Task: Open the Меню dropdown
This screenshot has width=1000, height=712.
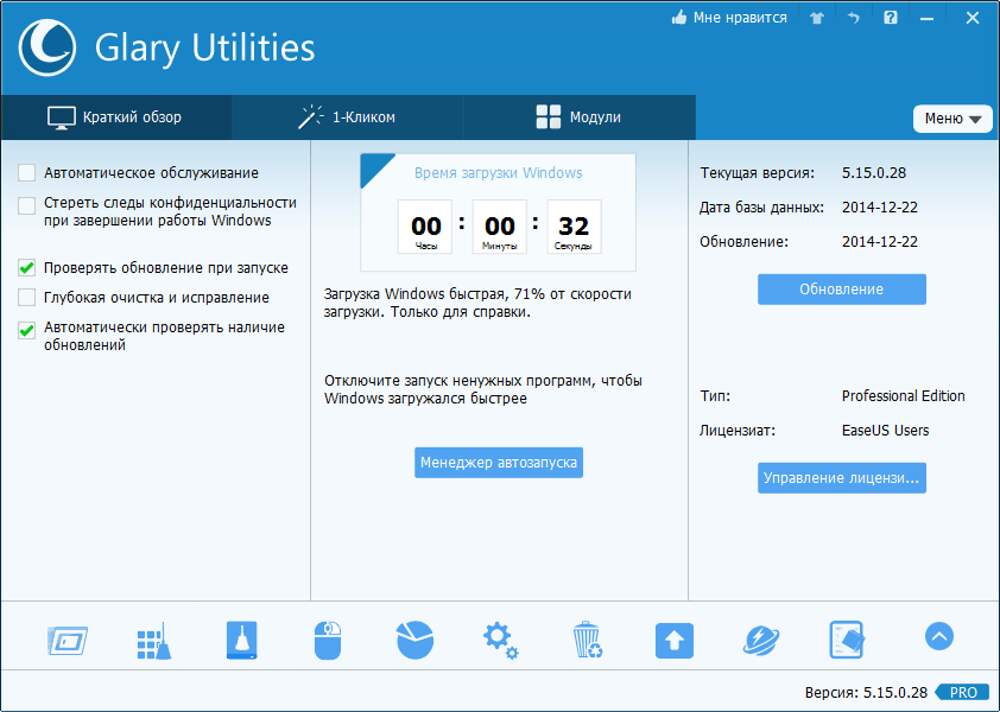Action: 951,118
